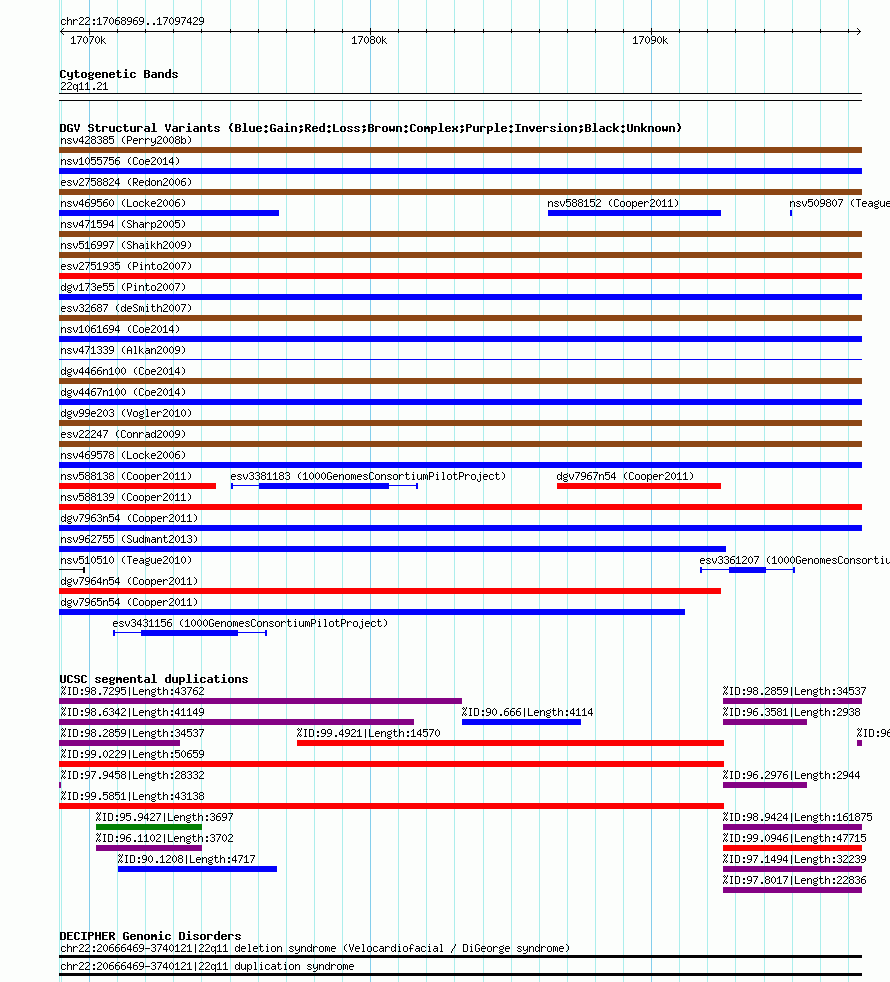Select the dgv7967n54 (Cooper2011) label
The width and height of the screenshot is (890, 982).
click(625, 476)
